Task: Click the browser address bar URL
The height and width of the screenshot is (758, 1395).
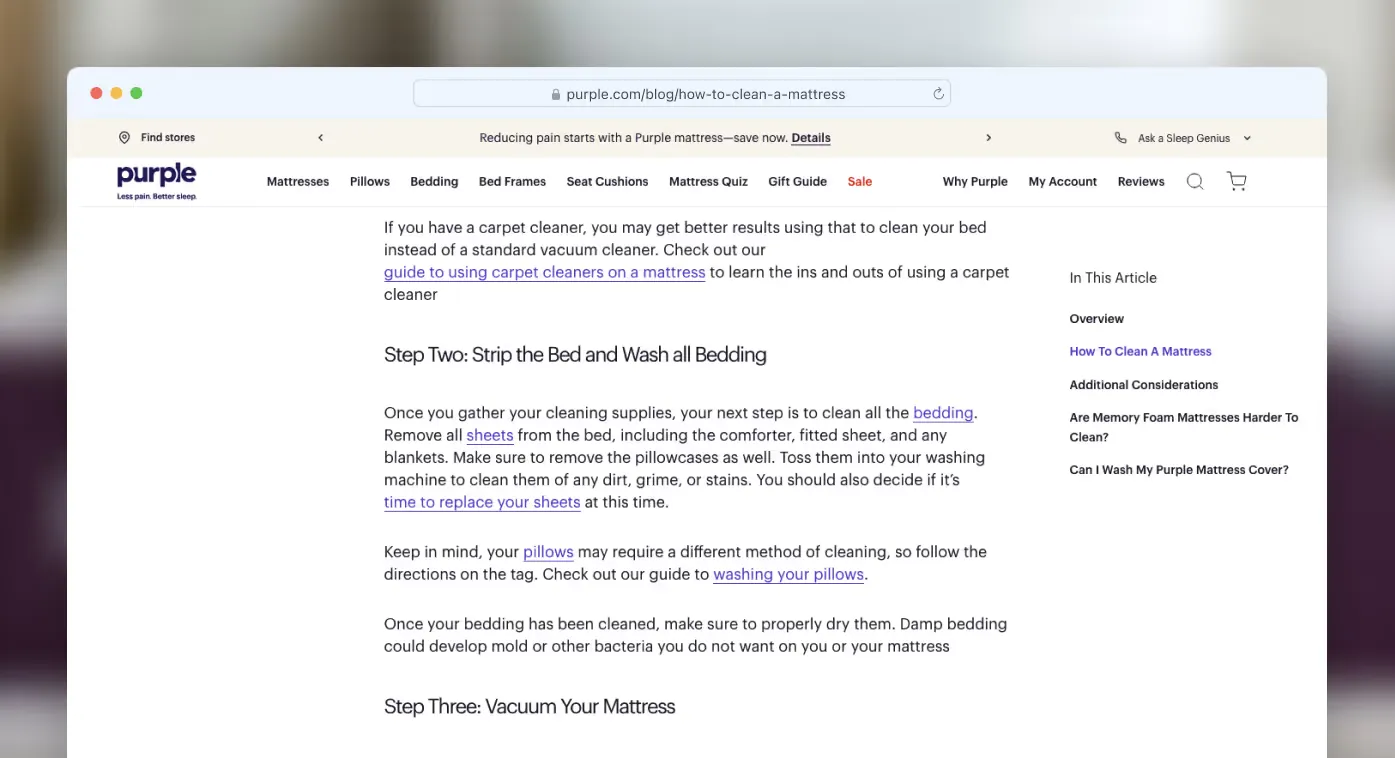Action: tap(706, 94)
